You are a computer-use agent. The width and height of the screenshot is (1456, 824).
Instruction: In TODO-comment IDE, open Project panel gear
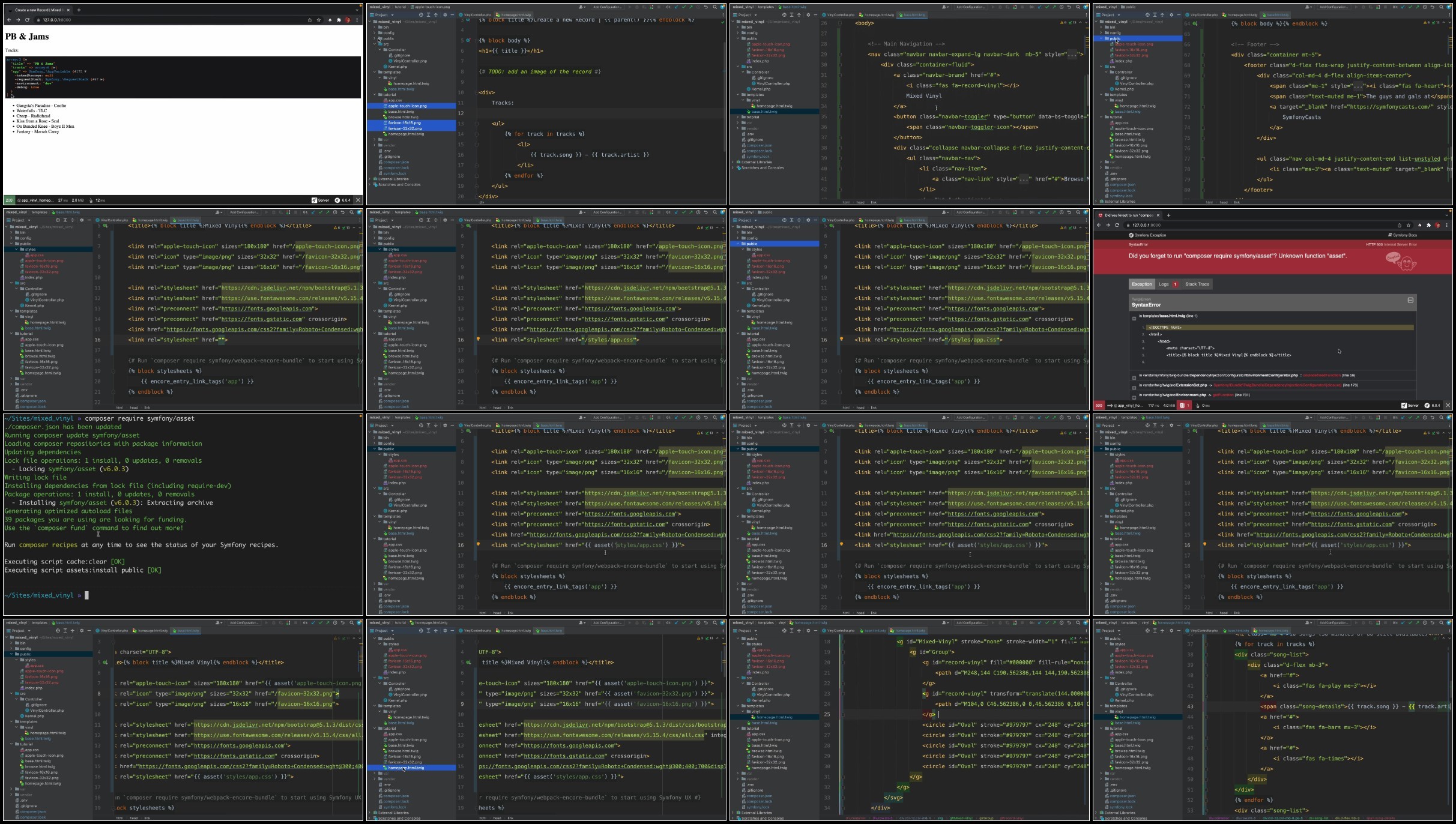(445, 15)
